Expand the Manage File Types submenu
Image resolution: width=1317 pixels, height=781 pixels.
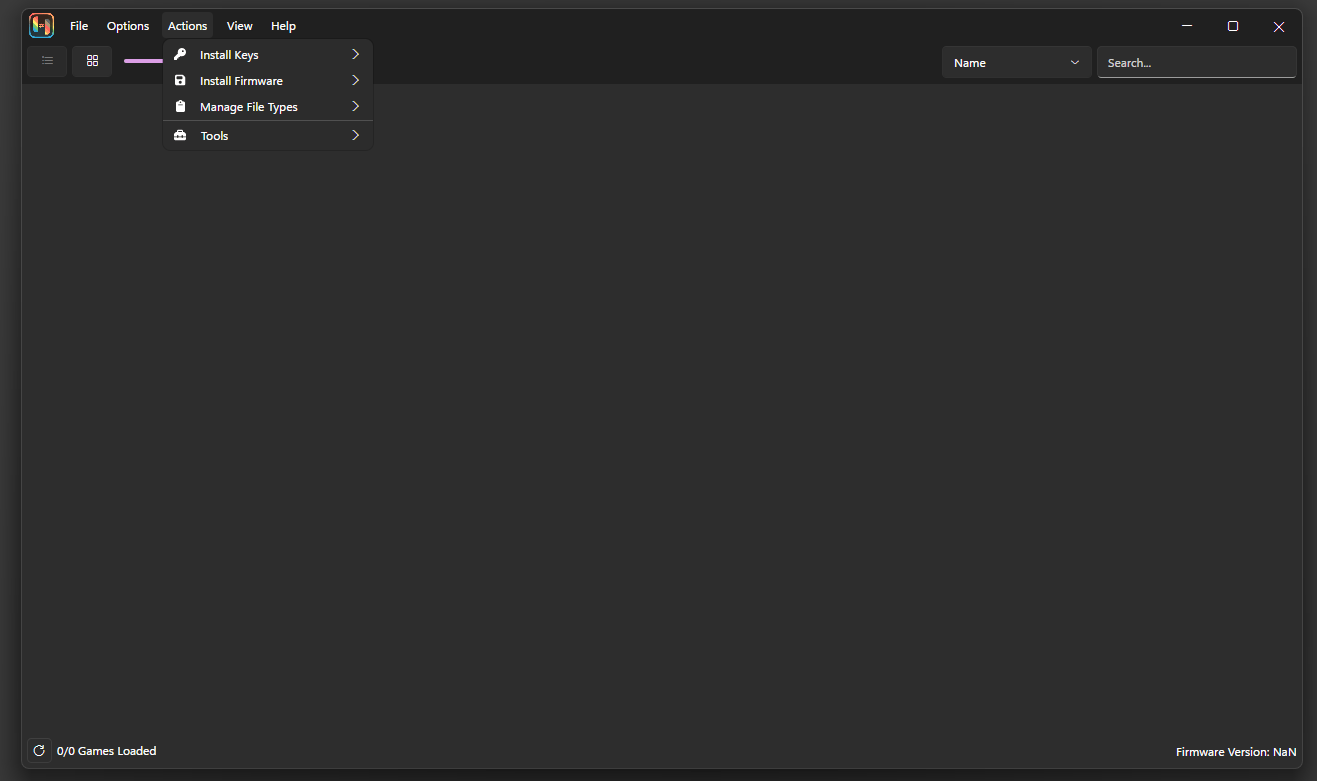[x=355, y=106]
